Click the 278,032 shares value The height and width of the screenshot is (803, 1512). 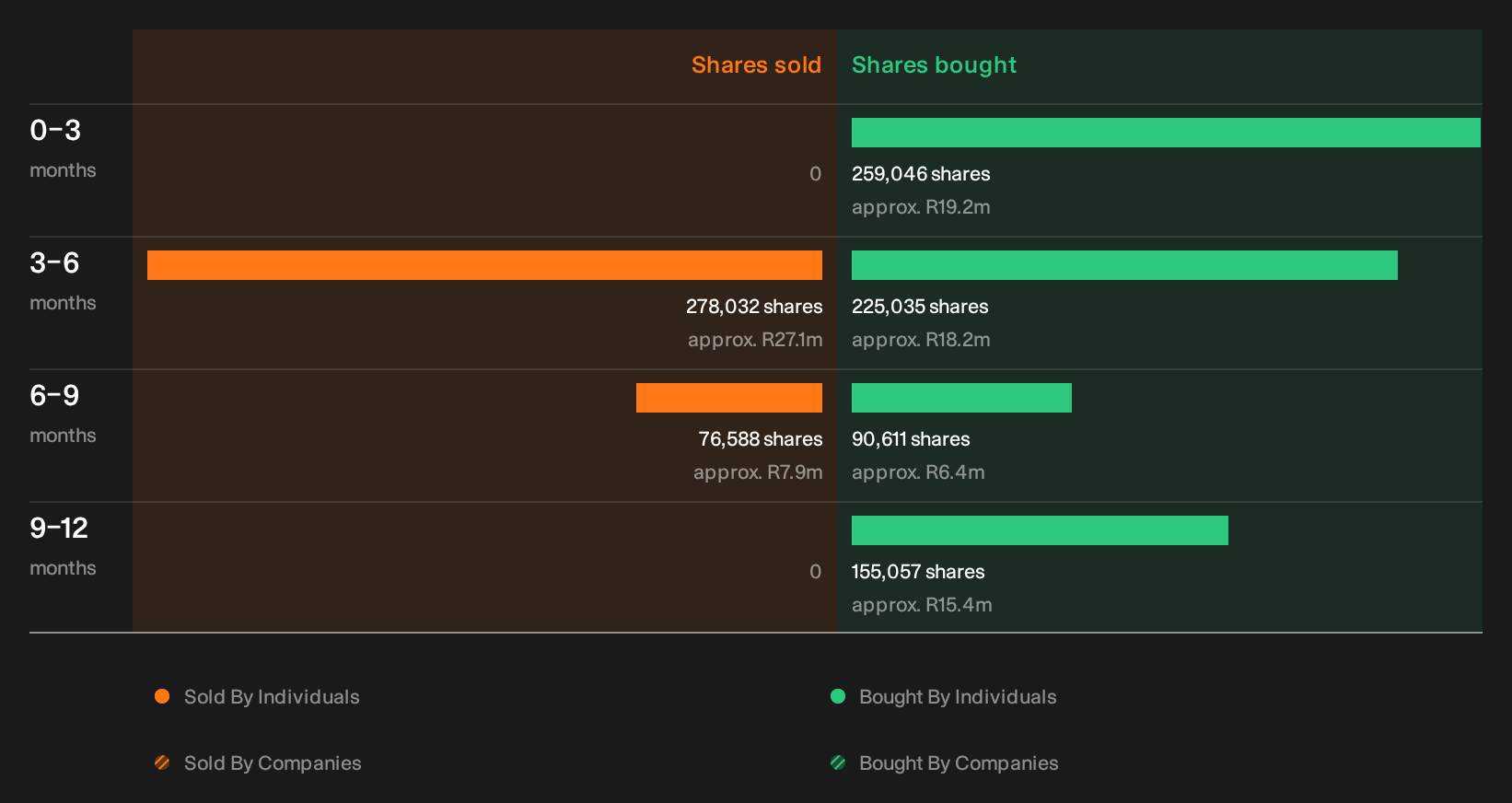(754, 307)
